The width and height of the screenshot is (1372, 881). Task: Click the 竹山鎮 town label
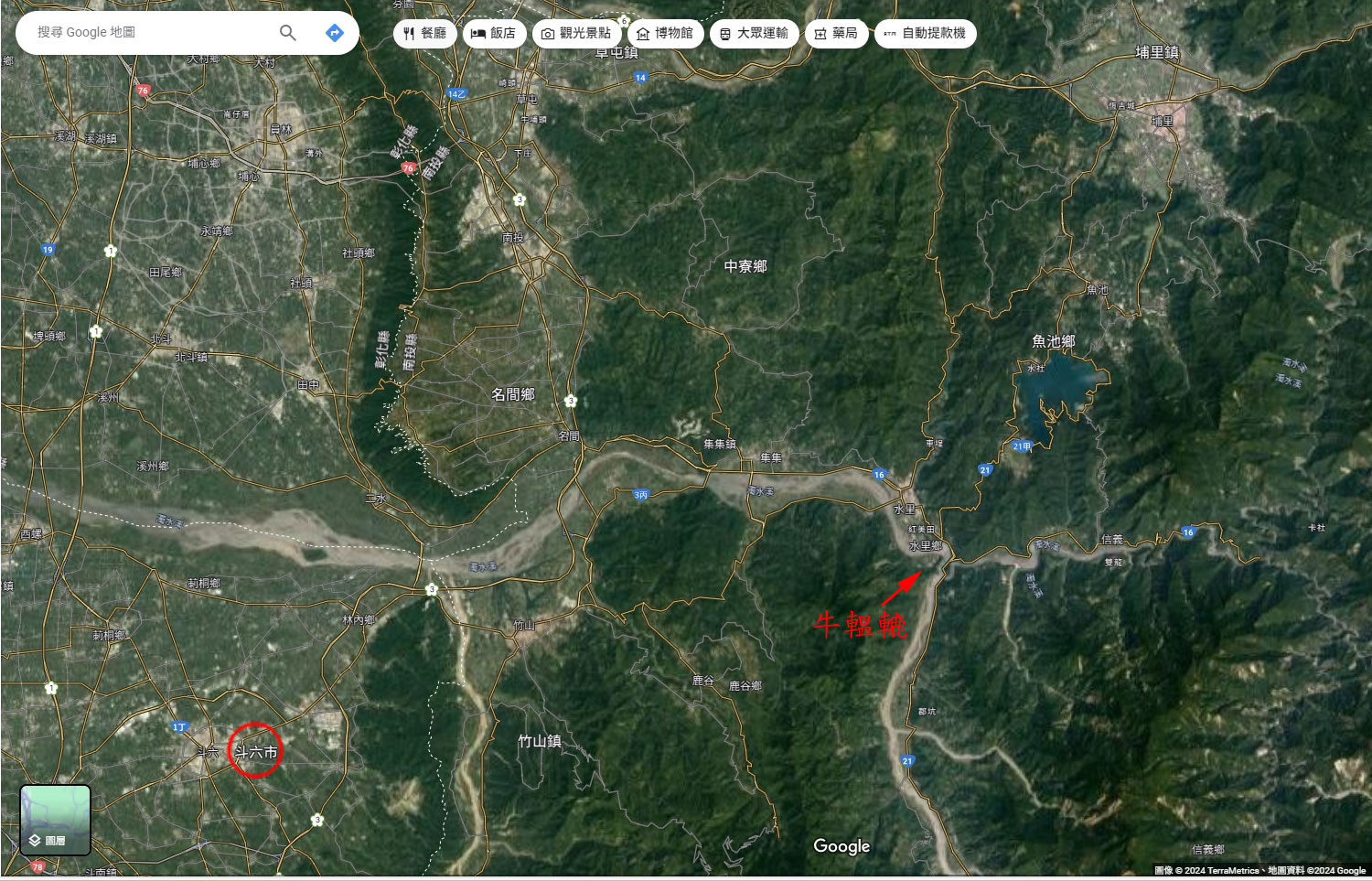click(x=540, y=741)
